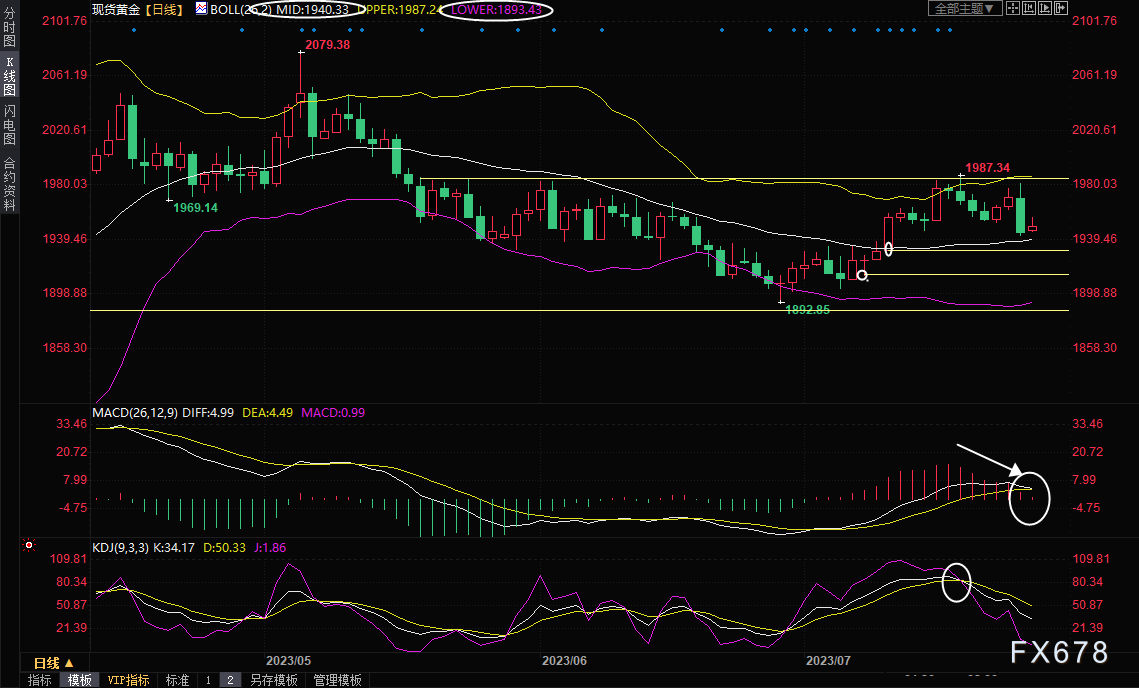
Task: Open the 合约资料 contract info panel
Action: (9, 184)
